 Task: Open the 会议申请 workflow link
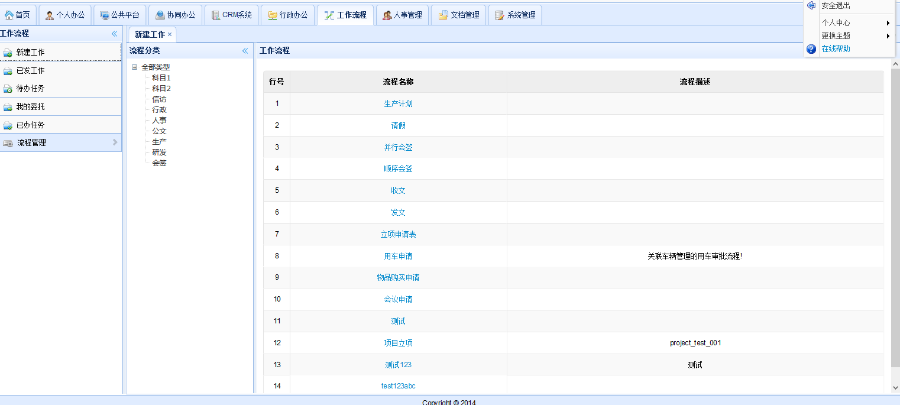click(x=398, y=299)
